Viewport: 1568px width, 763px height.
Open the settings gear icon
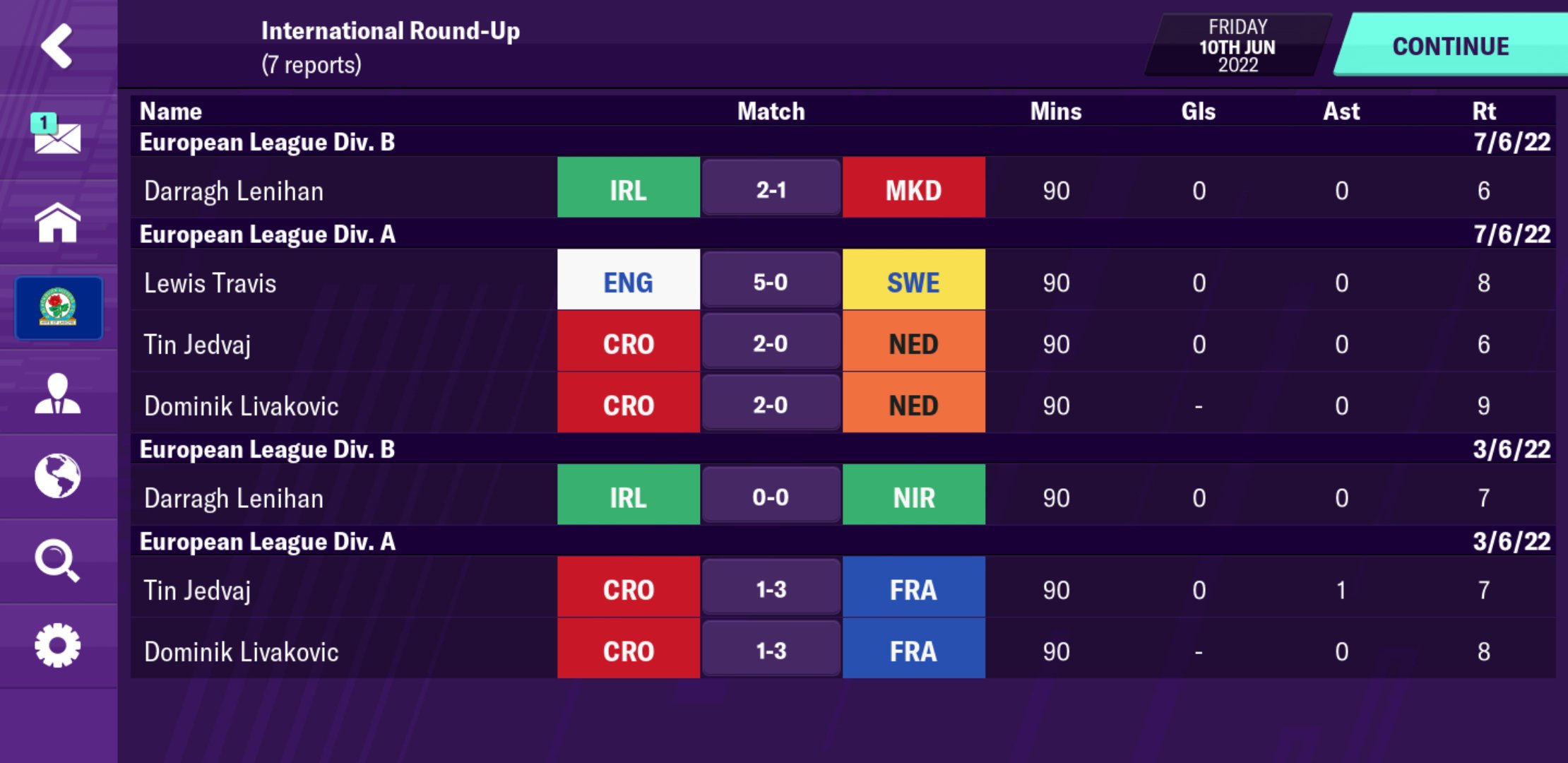[x=57, y=645]
